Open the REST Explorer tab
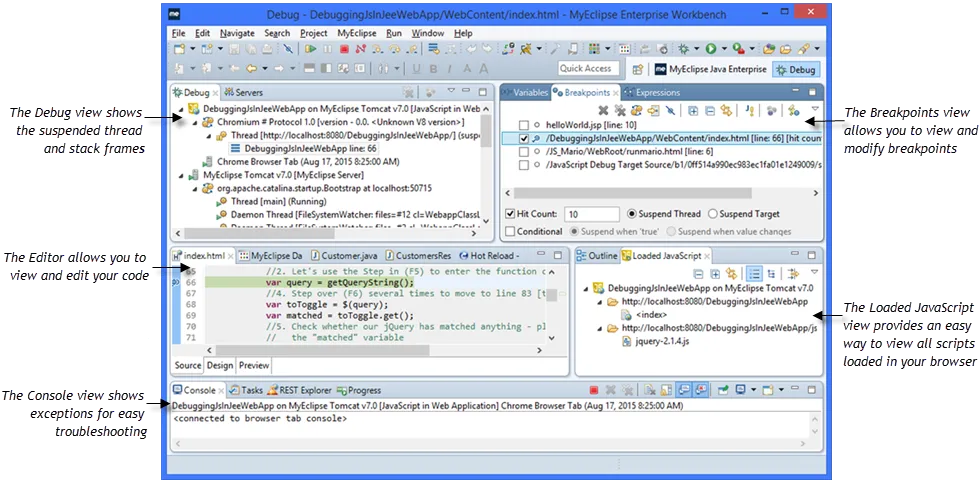 coord(299,390)
